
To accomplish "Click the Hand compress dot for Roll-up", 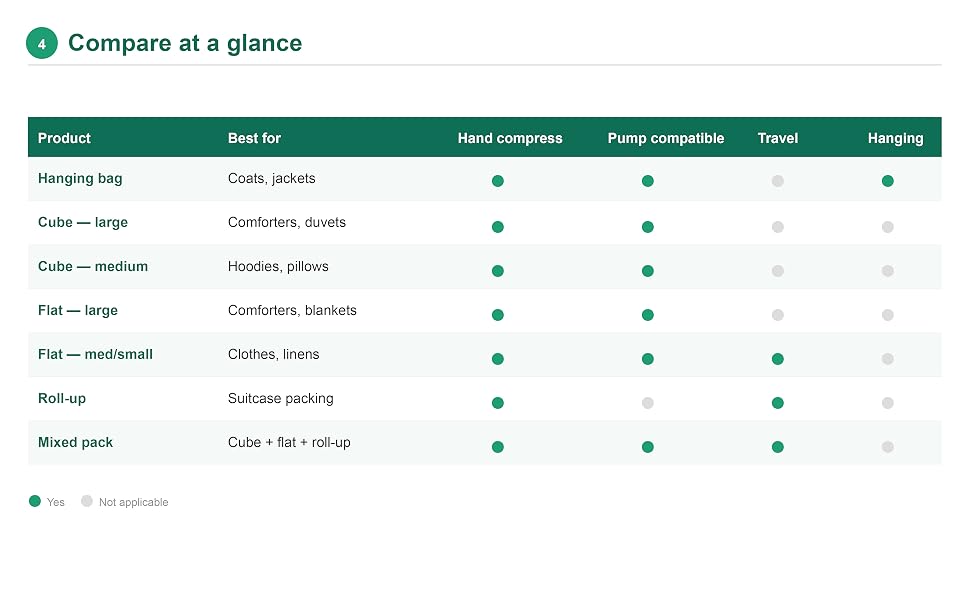I will click(497, 403).
